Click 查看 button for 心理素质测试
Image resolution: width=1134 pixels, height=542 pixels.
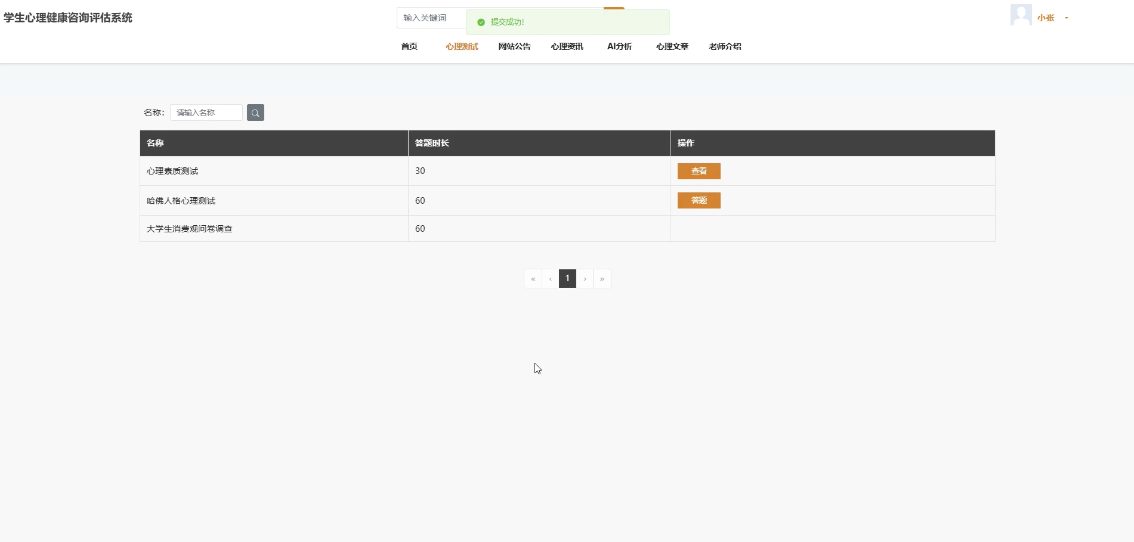tap(699, 171)
